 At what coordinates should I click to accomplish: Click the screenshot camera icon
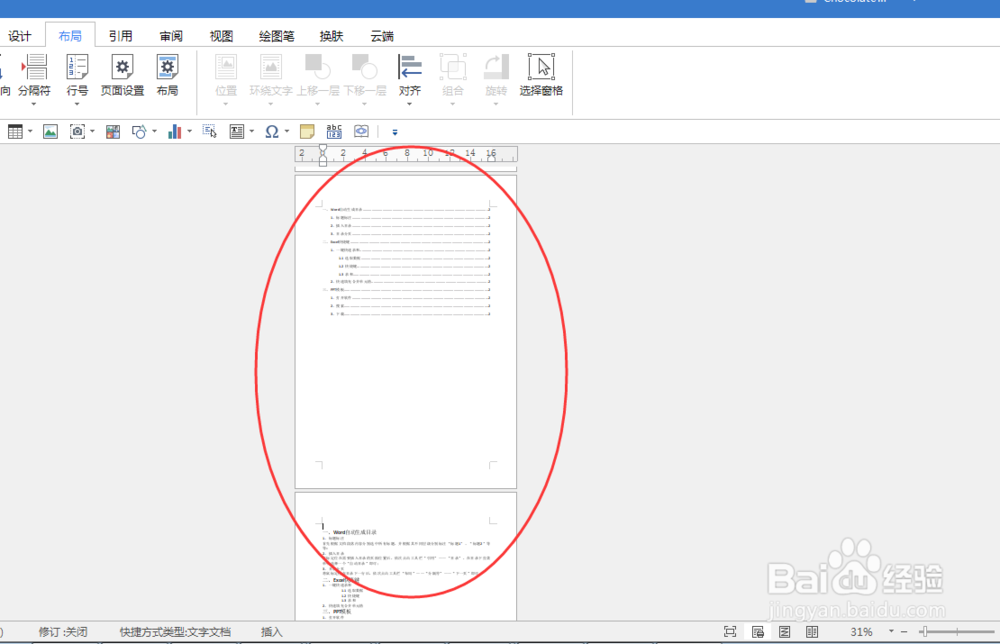77,132
